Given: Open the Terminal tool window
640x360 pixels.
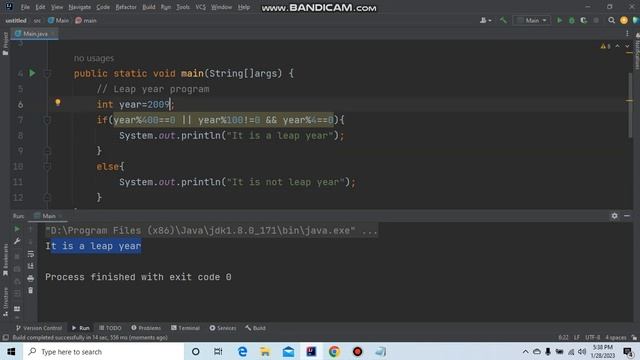Looking at the screenshot, I should [x=185, y=328].
